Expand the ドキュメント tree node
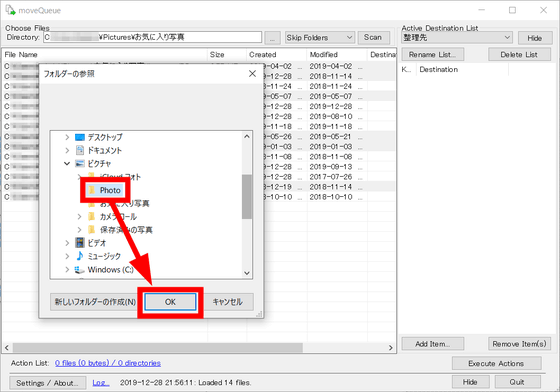Image resolution: width=560 pixels, height=392 pixels. click(x=67, y=150)
